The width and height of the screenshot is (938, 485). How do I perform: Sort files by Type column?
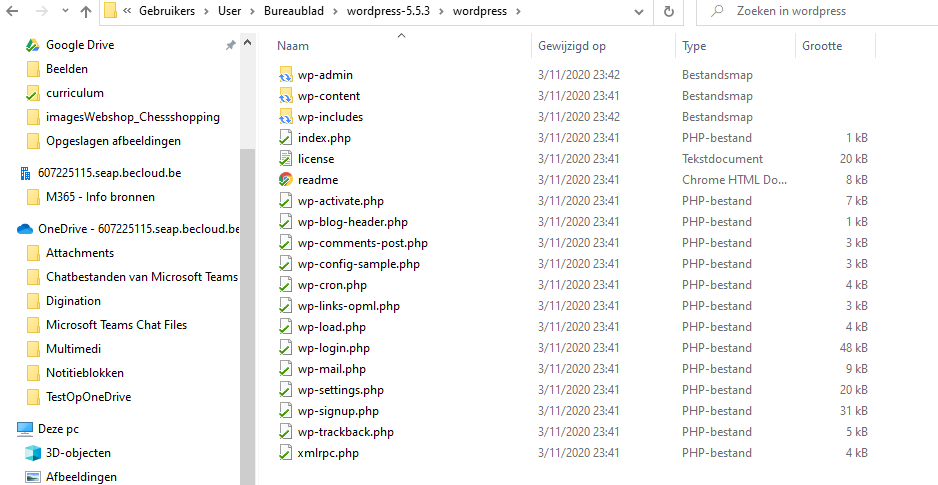click(694, 46)
